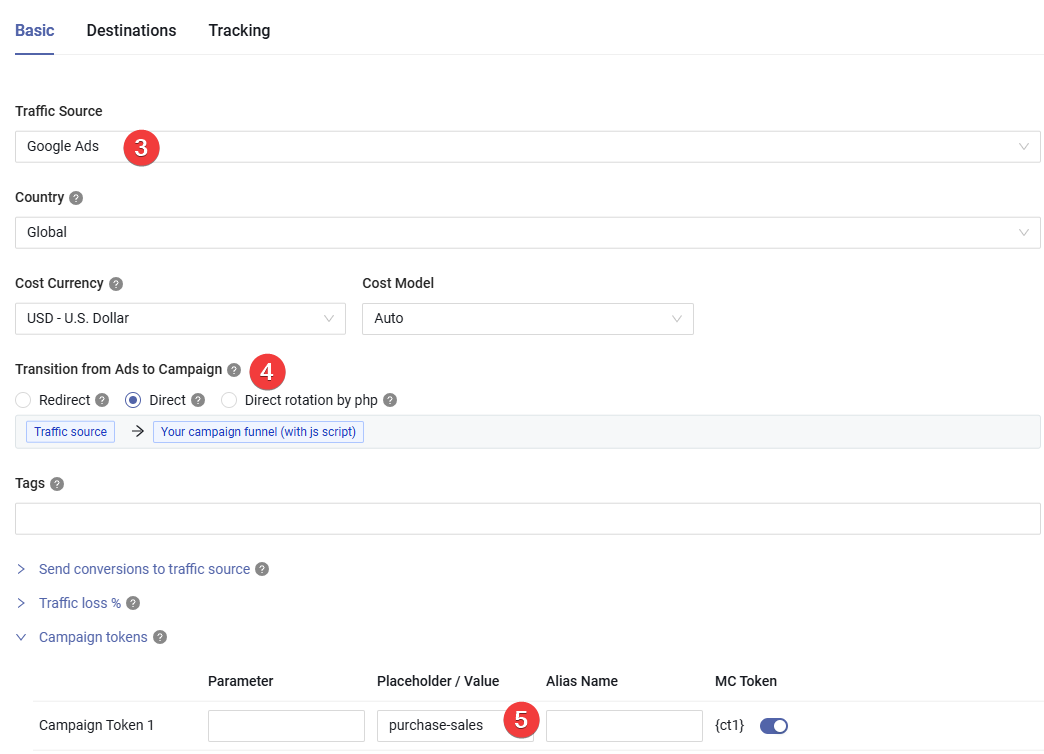Screen dimensions: 1044x754
Task: Open the Cost Model dropdown set to Auto
Action: coord(527,318)
